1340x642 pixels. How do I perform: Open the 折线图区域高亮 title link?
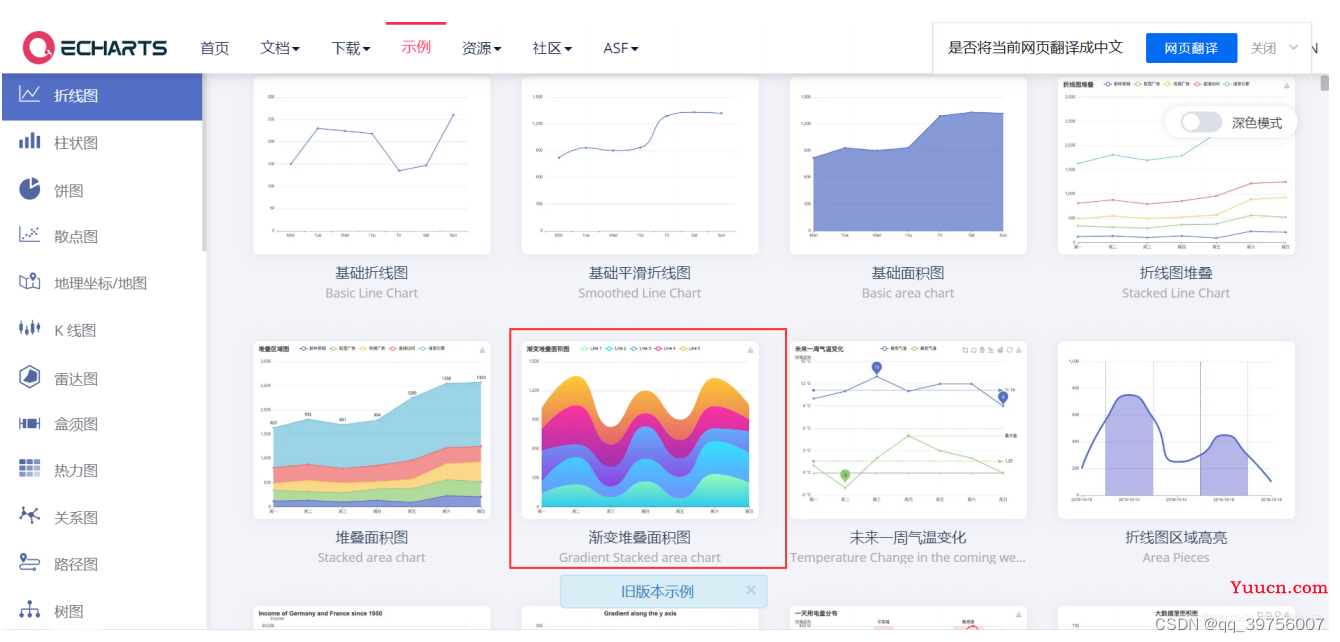tap(1176, 537)
